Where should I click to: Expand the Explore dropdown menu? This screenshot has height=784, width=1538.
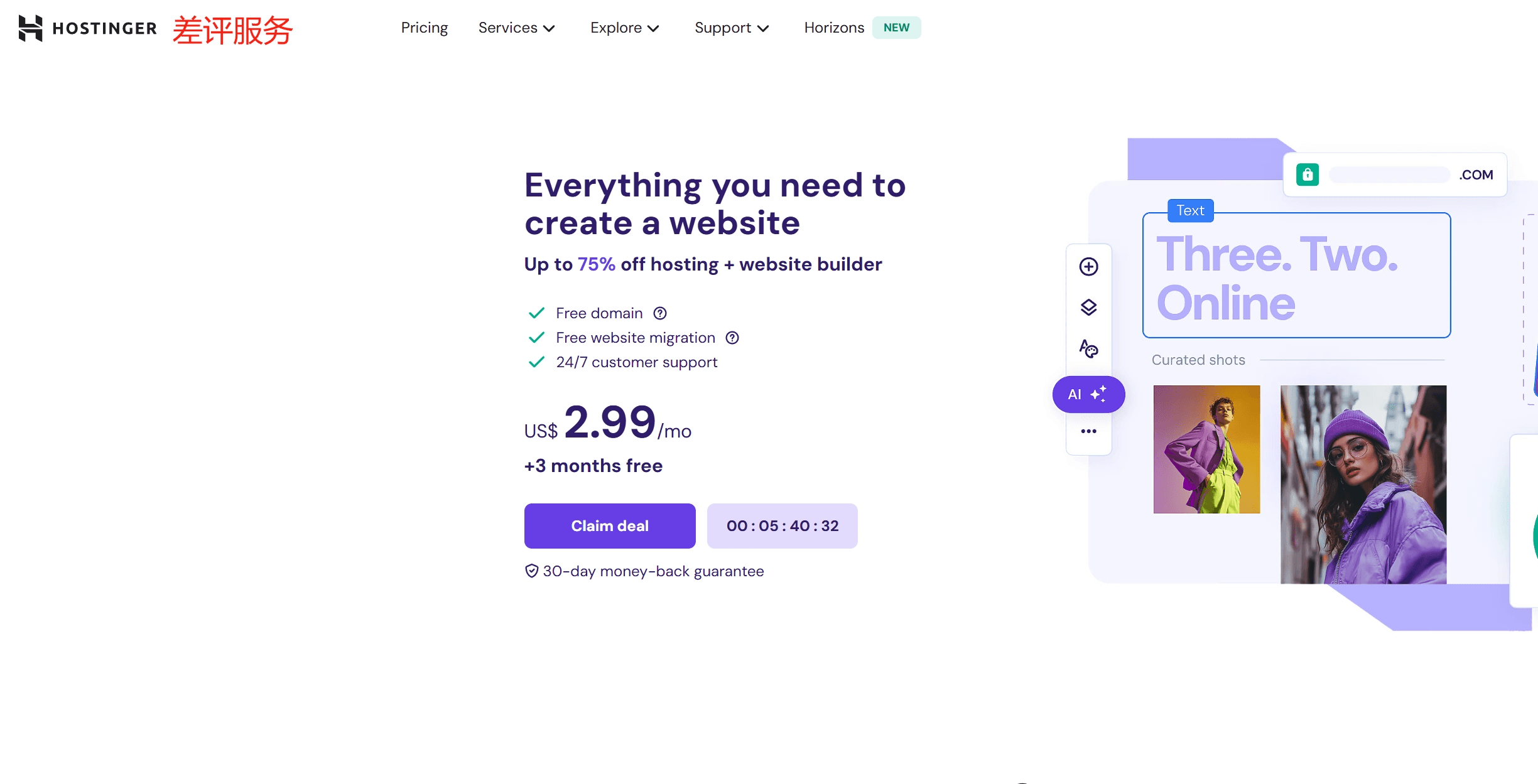[x=624, y=28]
